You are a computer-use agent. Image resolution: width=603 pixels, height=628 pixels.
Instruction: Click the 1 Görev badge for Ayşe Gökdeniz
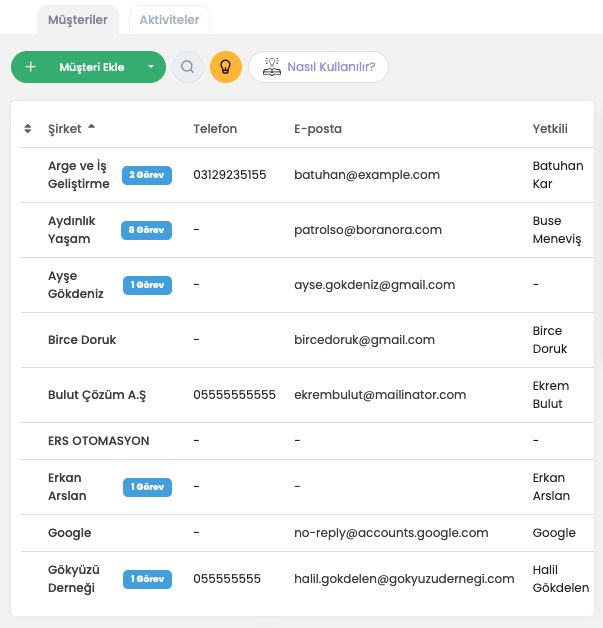point(147,285)
